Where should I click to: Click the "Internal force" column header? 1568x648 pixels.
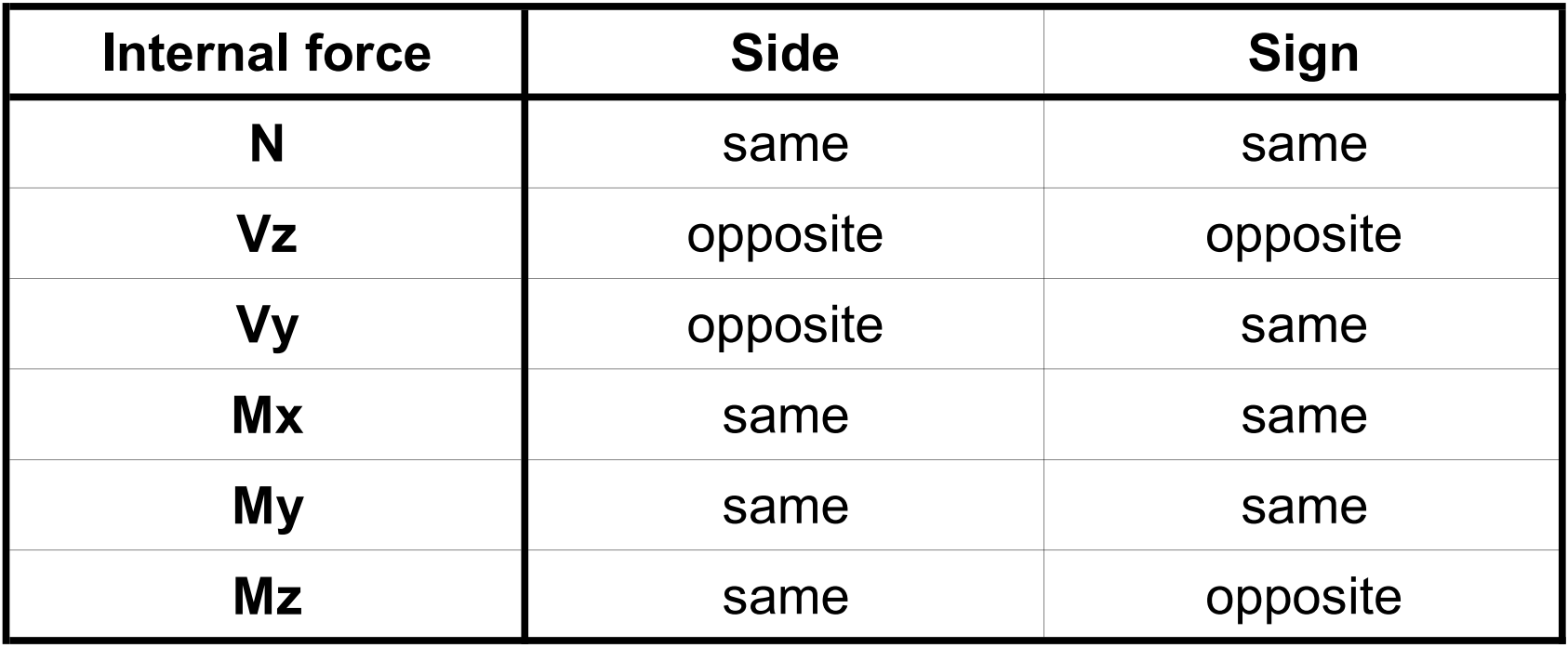[x=267, y=53]
